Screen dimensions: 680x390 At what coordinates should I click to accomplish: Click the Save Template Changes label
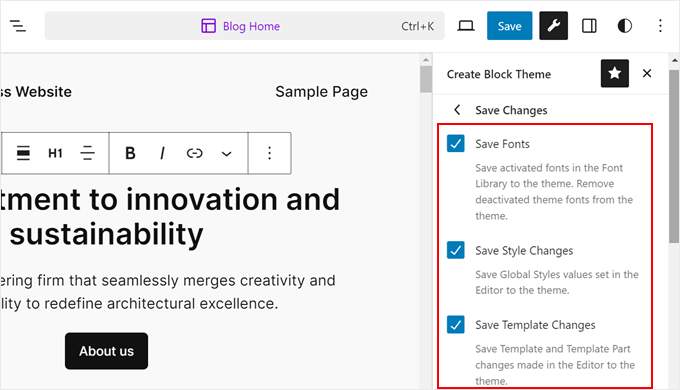pos(535,325)
